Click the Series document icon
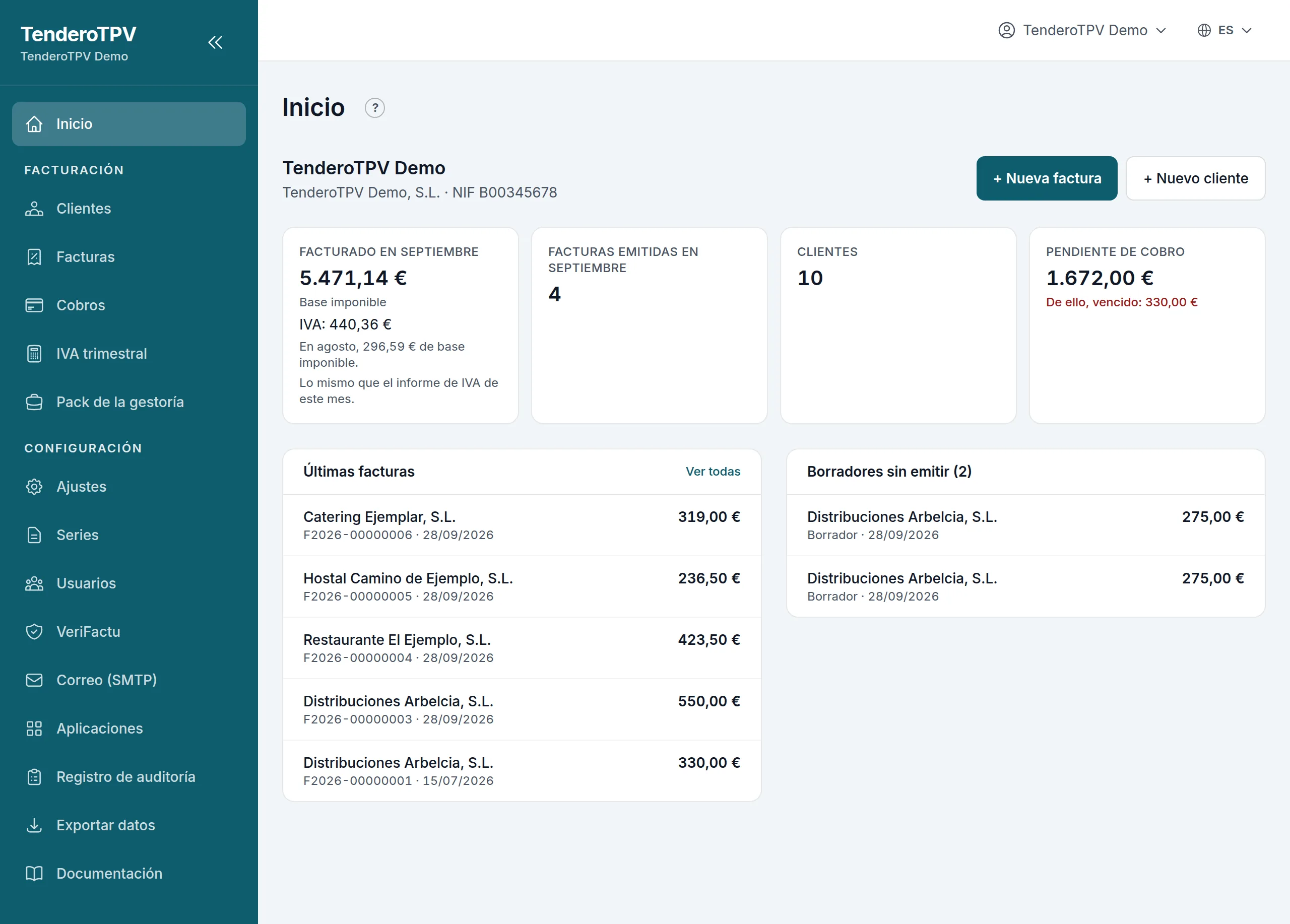The height and width of the screenshot is (924, 1290). coord(34,535)
